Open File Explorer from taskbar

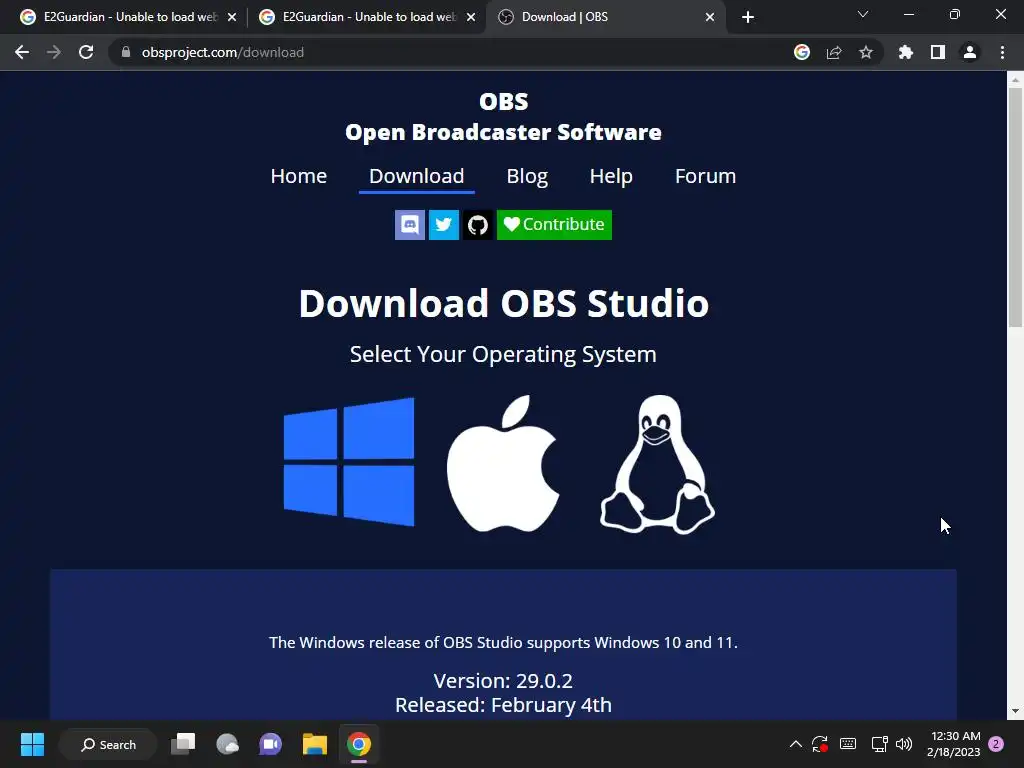(315, 744)
